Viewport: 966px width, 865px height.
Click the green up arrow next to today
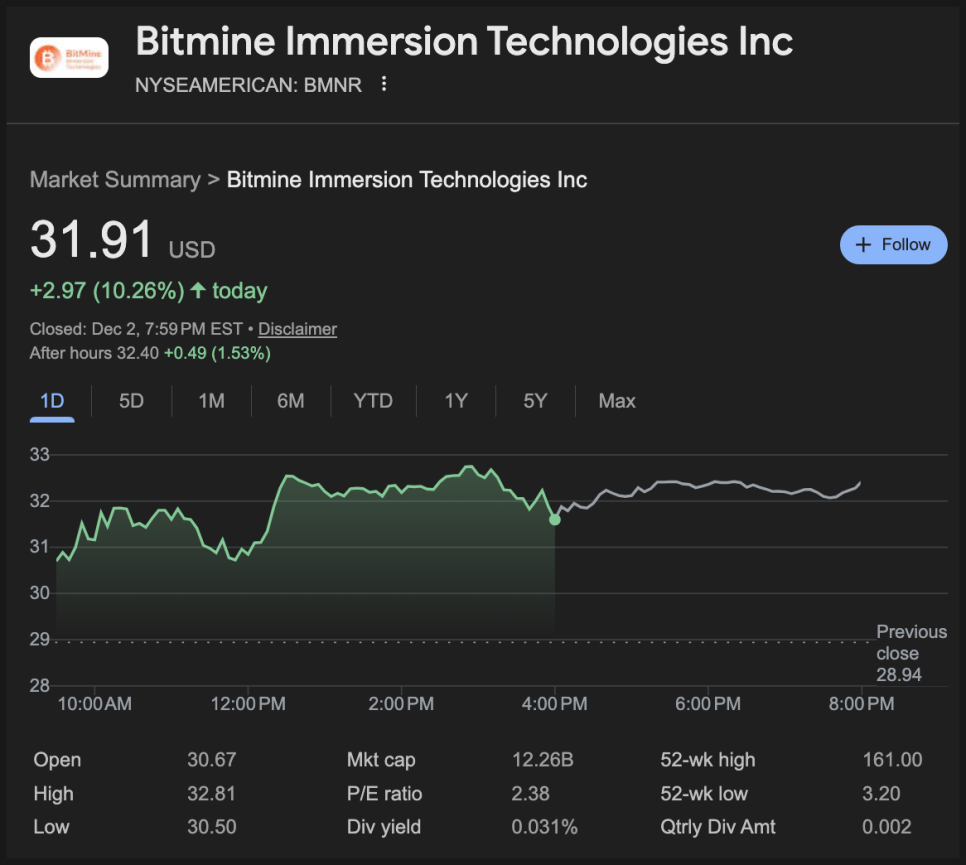pos(198,291)
